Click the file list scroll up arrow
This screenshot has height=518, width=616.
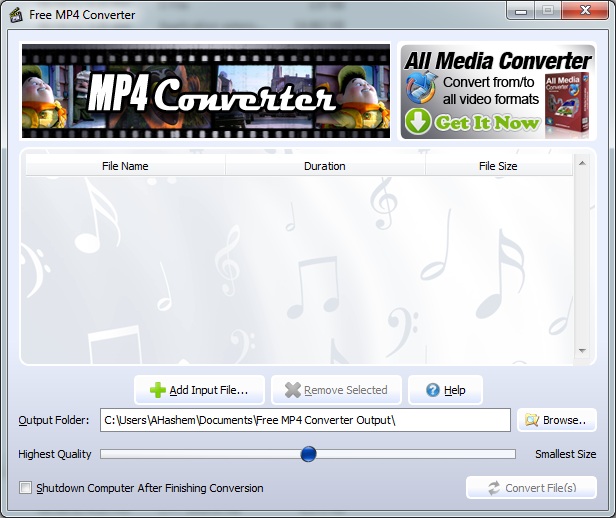point(582,163)
